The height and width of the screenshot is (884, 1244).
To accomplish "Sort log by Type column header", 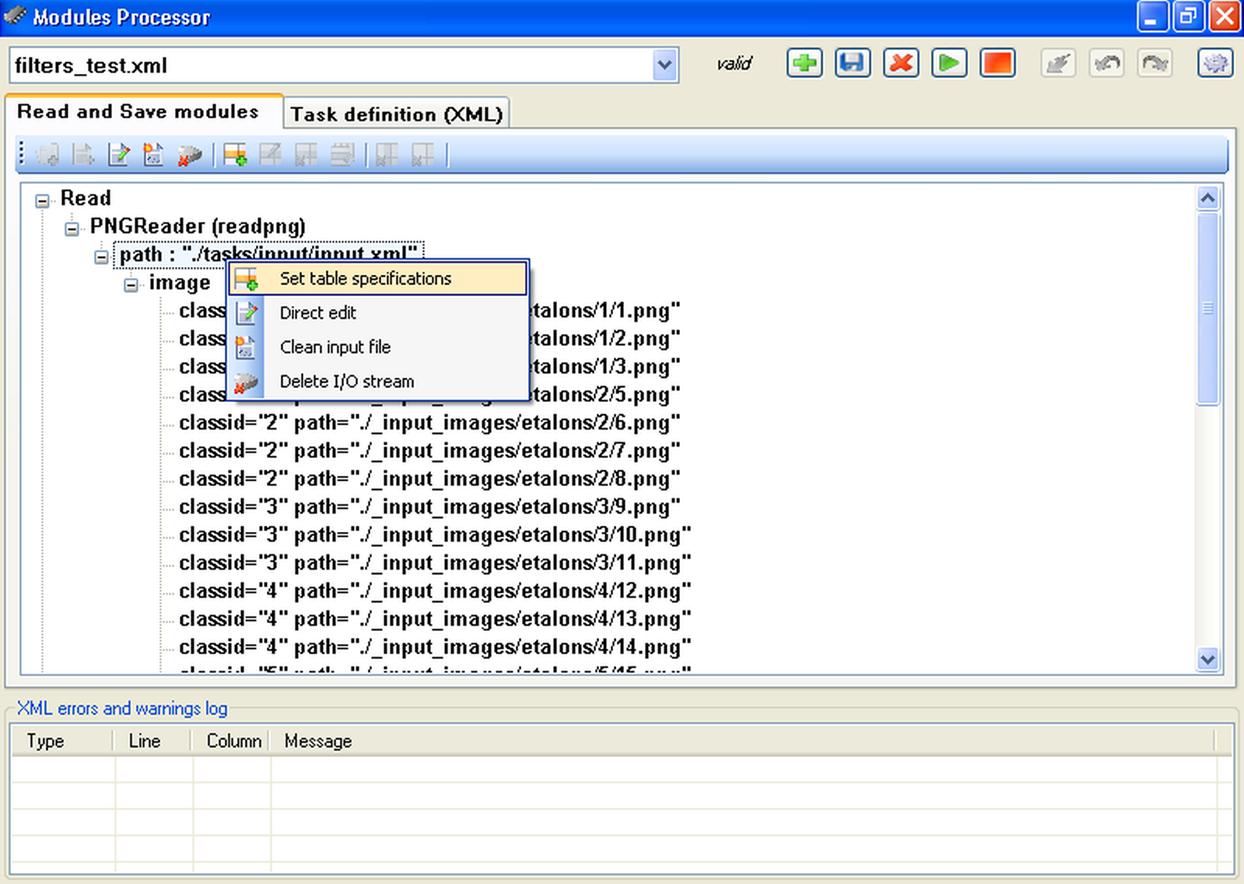I will click(x=62, y=741).
